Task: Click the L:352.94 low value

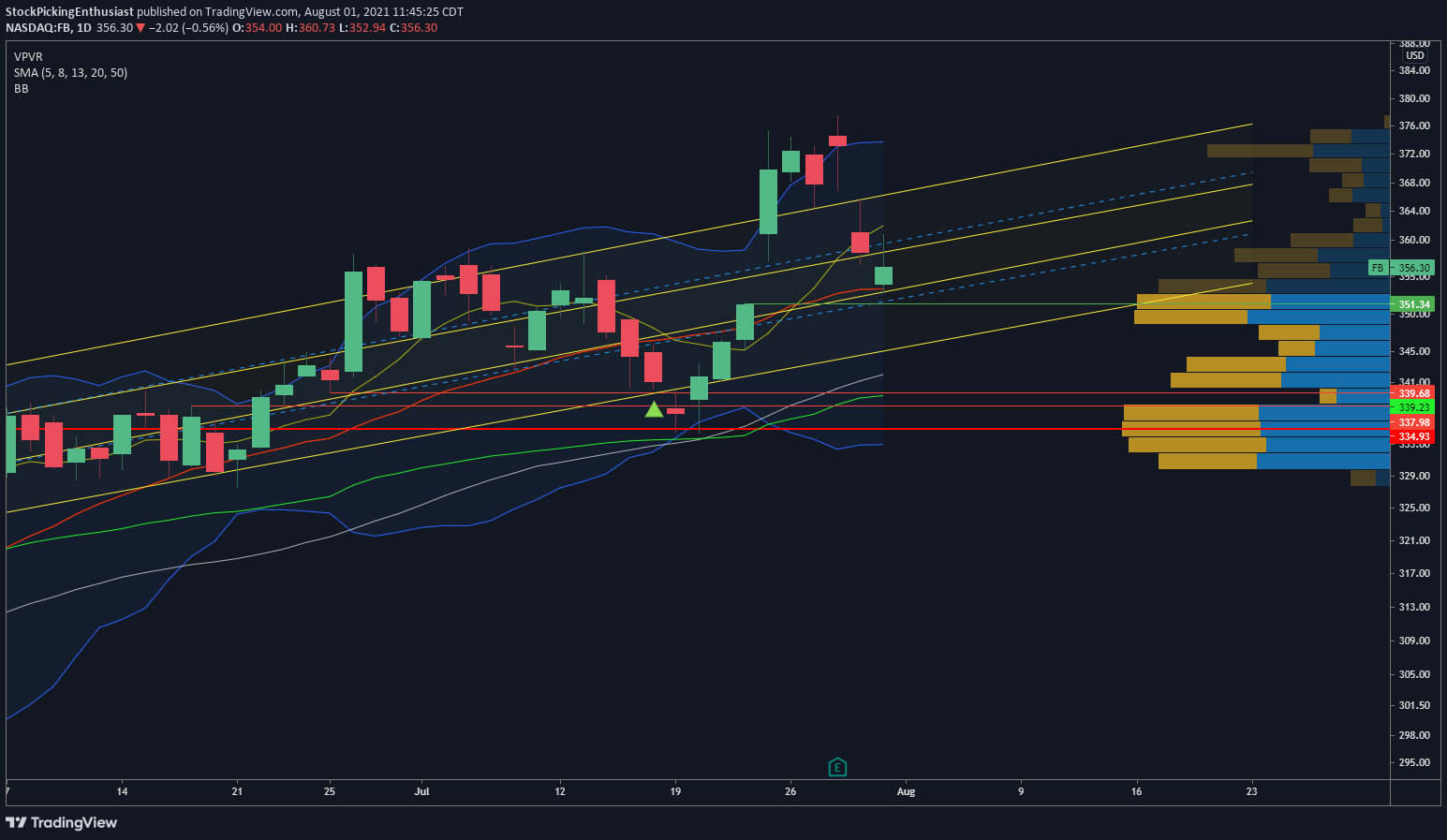Action: tap(362, 28)
